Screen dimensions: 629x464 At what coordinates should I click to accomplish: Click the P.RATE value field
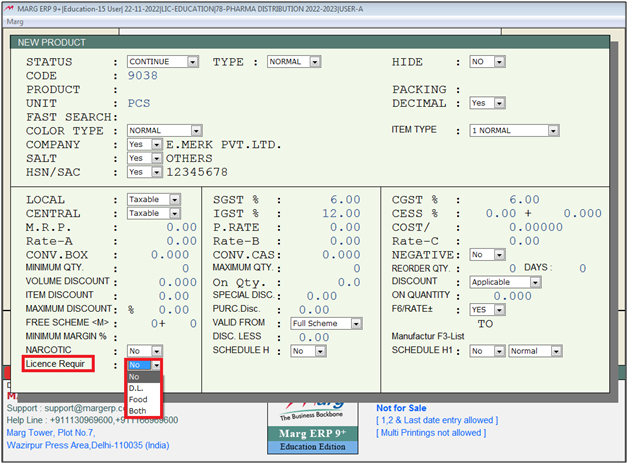pyautogui.click(x=345, y=227)
